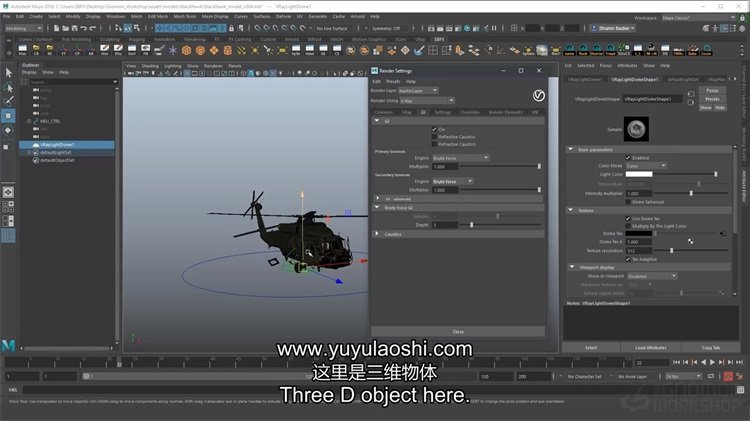Collapse the Brute force GI section
Image resolution: width=750 pixels, height=421 pixels.
coord(377,208)
